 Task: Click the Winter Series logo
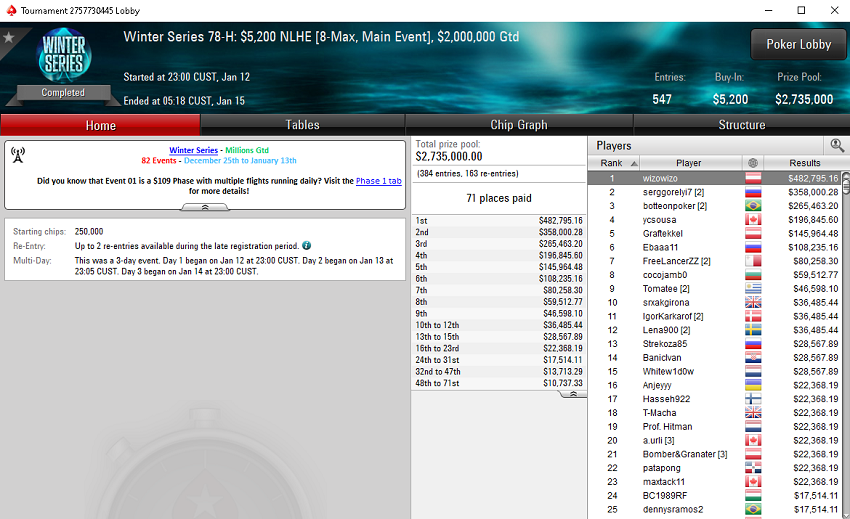click(x=64, y=55)
